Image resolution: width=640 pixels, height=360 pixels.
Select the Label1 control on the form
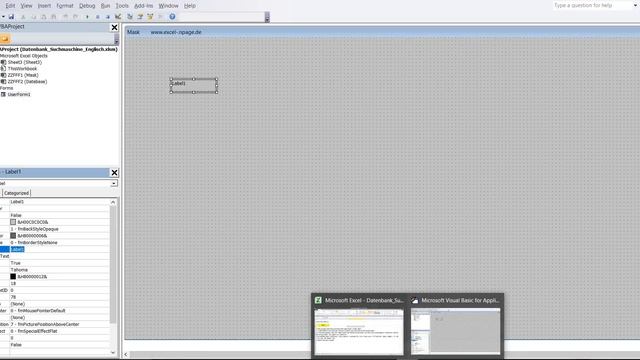coord(193,86)
